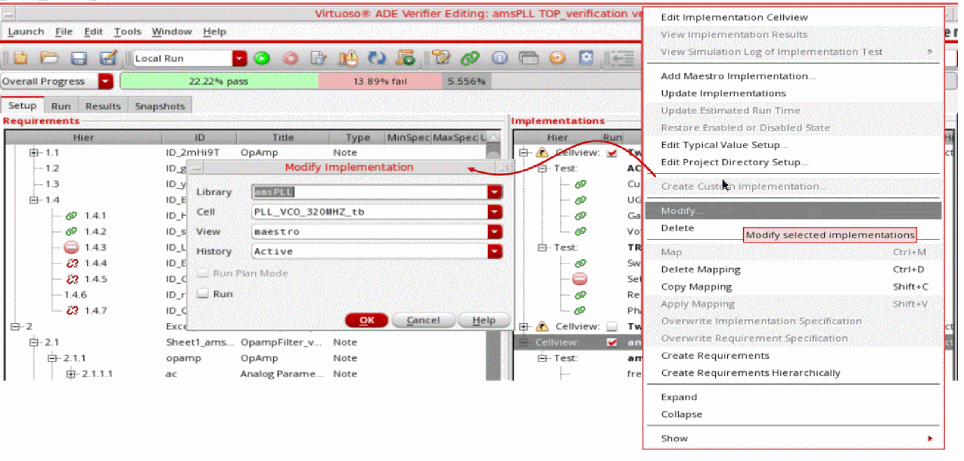Click broken link icon of requirement 1.4.5
Image resolution: width=964 pixels, height=461 pixels.
coord(73,279)
